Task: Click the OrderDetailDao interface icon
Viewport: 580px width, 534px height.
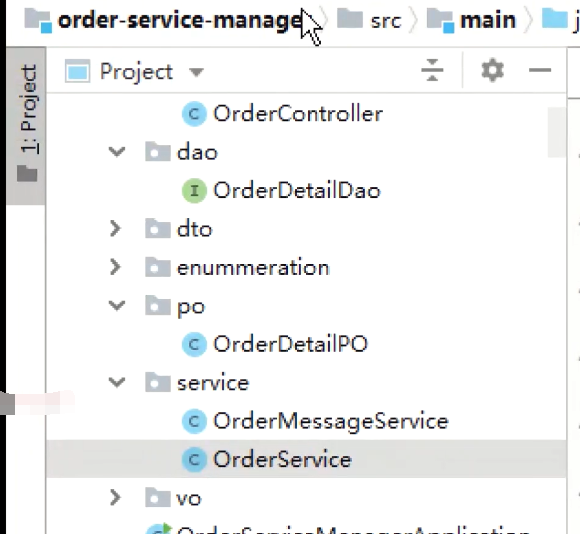Action: (x=194, y=191)
